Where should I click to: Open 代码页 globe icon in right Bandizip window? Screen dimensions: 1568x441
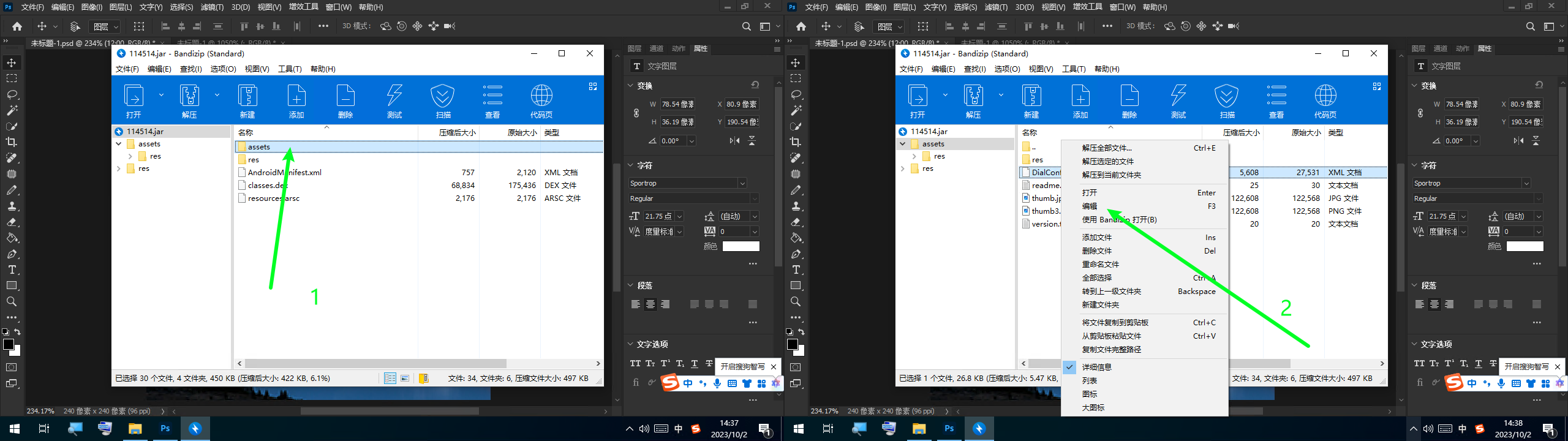click(x=1325, y=100)
